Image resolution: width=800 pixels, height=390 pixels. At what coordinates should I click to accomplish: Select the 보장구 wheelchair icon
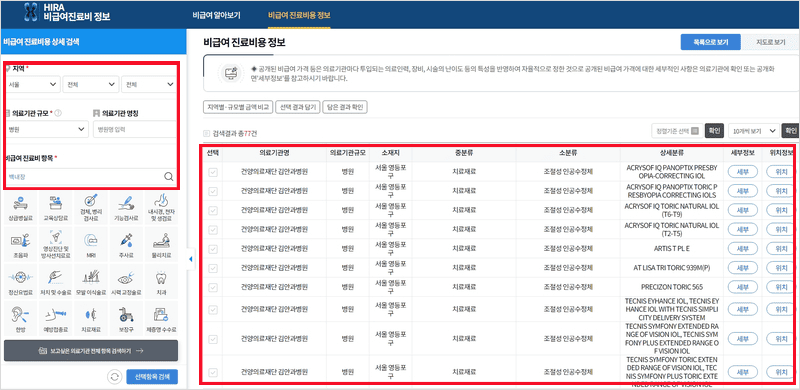(127, 318)
